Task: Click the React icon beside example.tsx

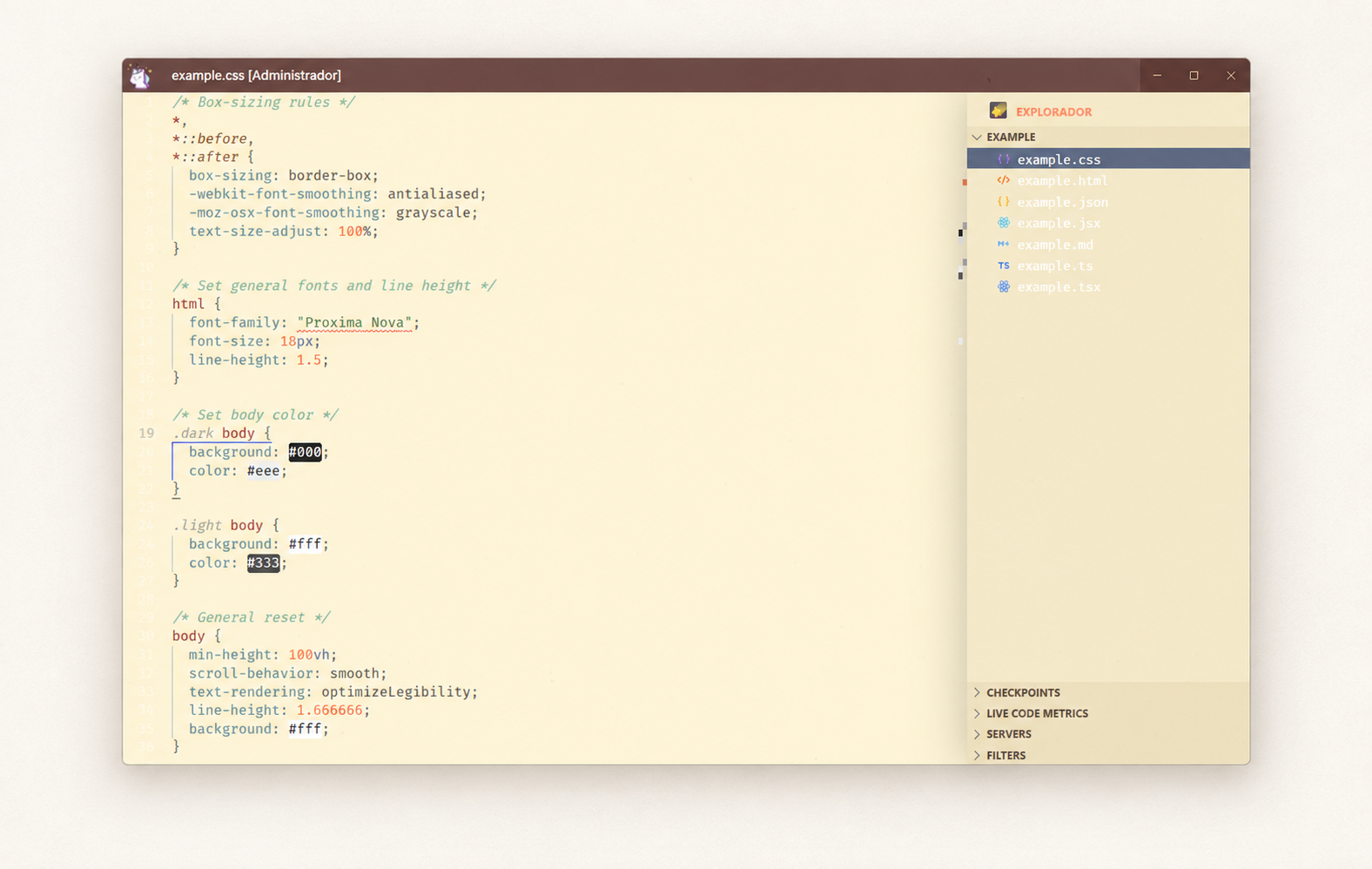Action: tap(1003, 286)
